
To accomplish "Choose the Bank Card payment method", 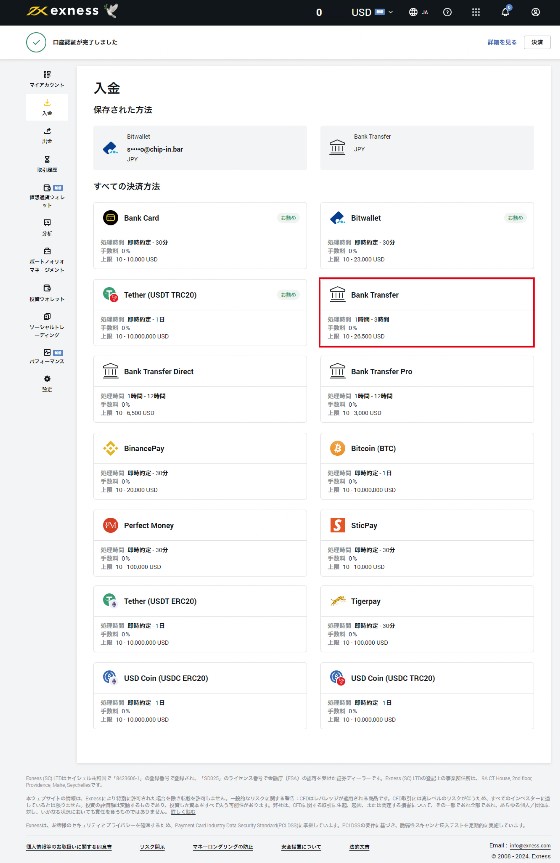I will point(200,236).
